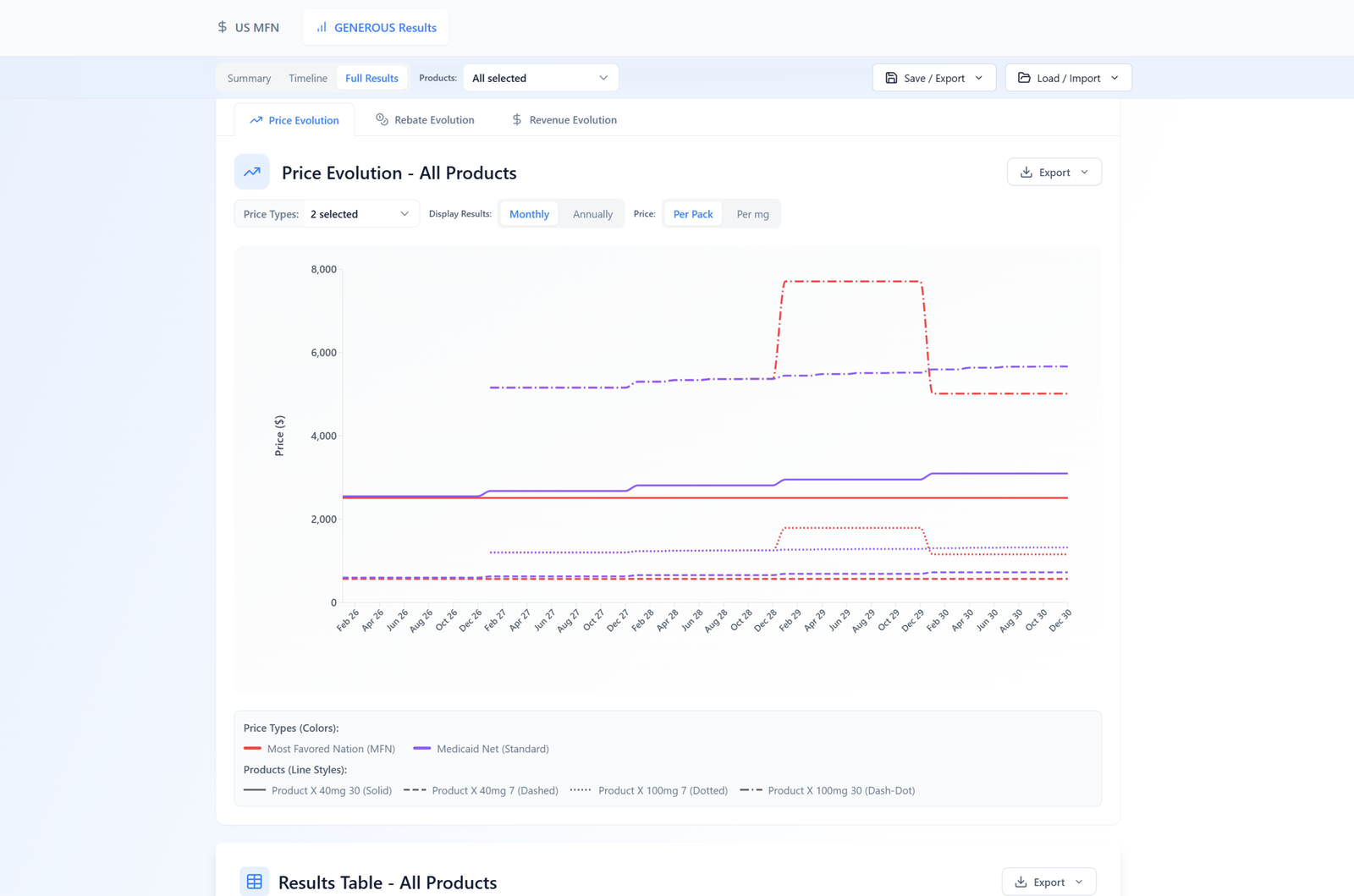Click the download icon in chart Export button
This screenshot has width=1354, height=896.
point(1027,173)
